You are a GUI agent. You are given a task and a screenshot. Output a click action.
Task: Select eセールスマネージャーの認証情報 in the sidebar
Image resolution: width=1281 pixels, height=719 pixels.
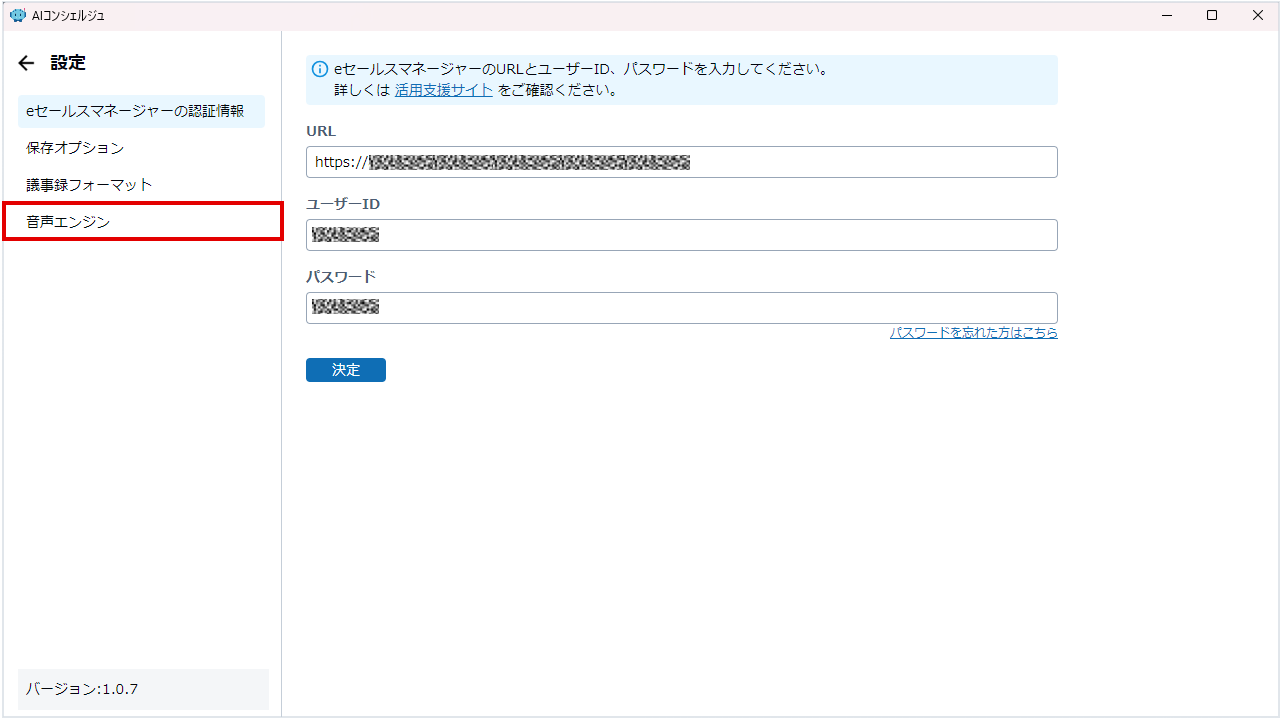coord(141,111)
